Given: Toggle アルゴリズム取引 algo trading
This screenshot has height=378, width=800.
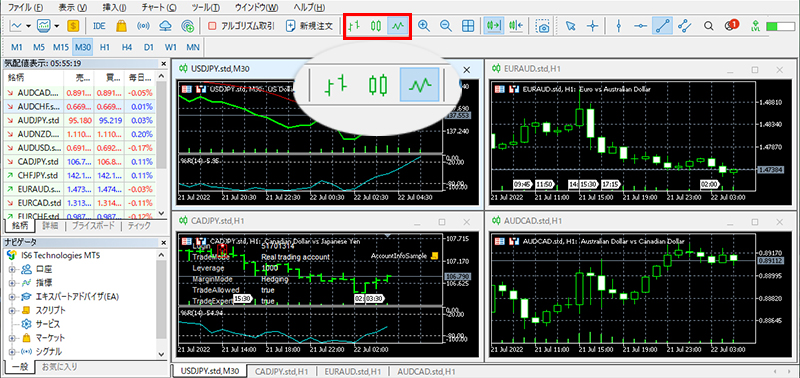Looking at the screenshot, I should click(x=241, y=26).
